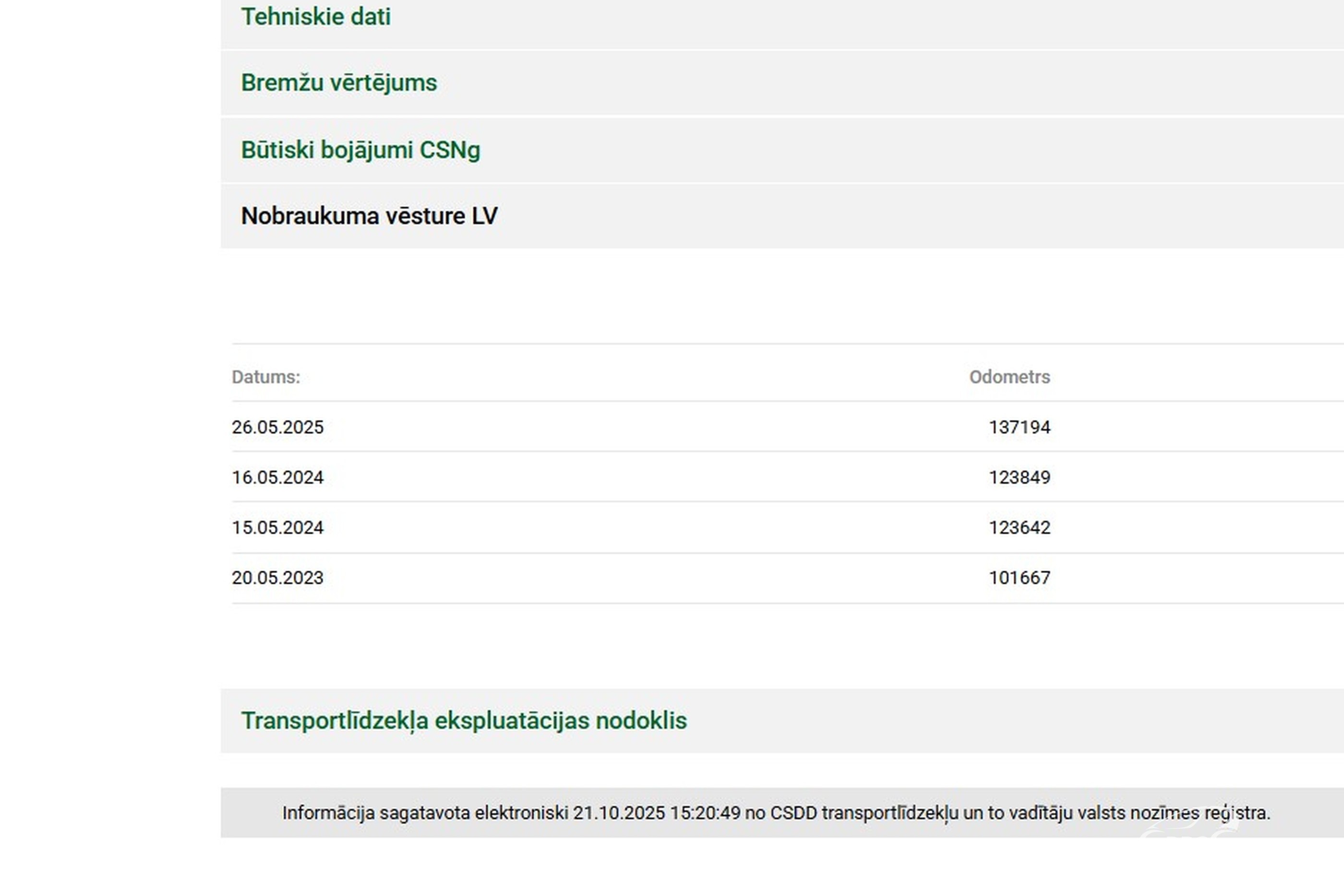Select the date 16.05.2024 in the table
Screen dimensions: 1344x896
click(x=278, y=478)
